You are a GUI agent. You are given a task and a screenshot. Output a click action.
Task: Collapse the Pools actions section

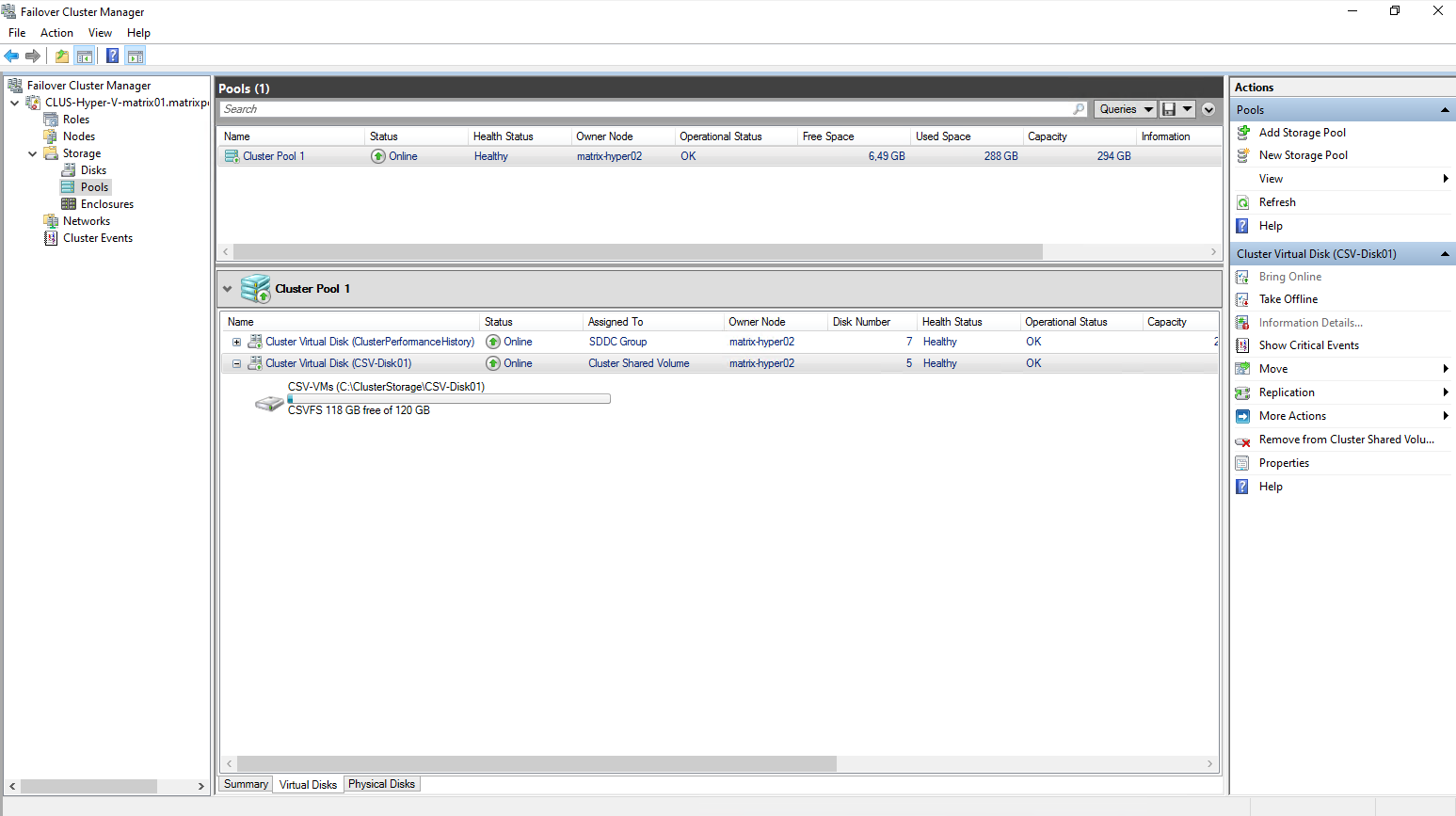pyautogui.click(x=1445, y=110)
